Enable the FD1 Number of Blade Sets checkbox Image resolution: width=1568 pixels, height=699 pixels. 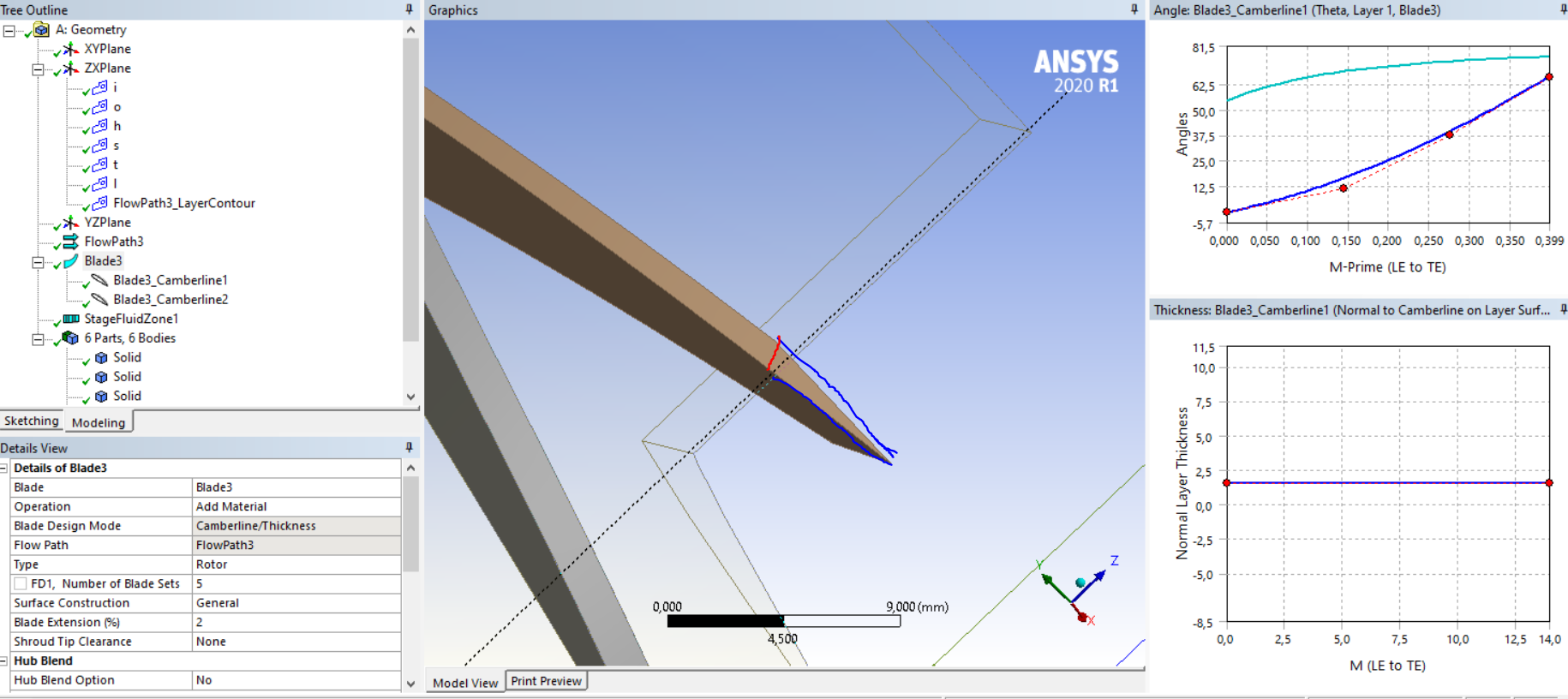point(21,583)
